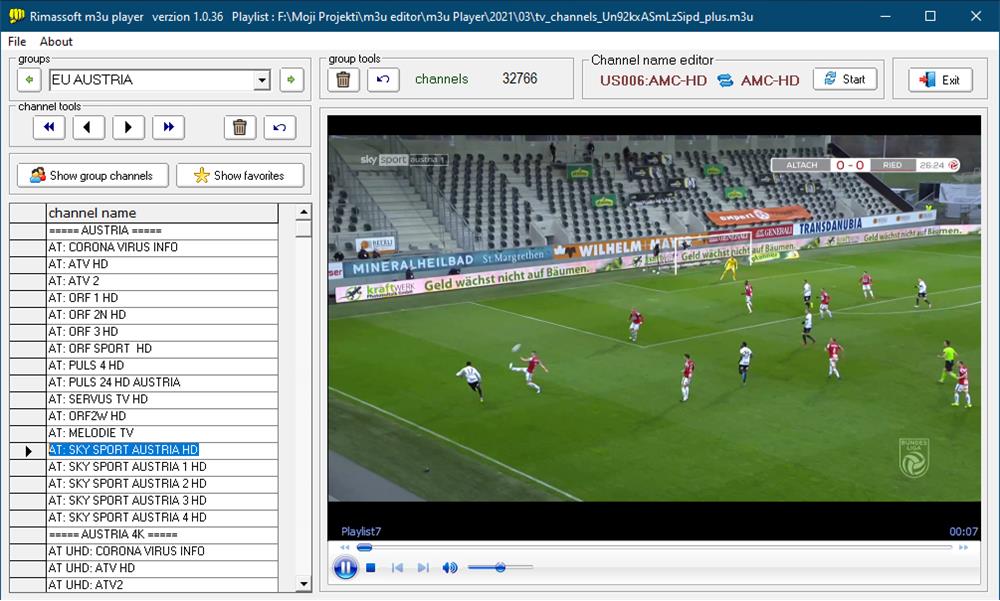The width and height of the screenshot is (1000, 601).
Task: Click the Show favorites button
Action: (x=239, y=176)
